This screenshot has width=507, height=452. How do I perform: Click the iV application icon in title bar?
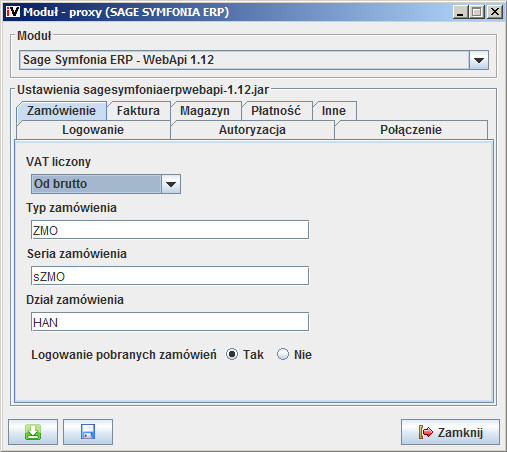13,12
